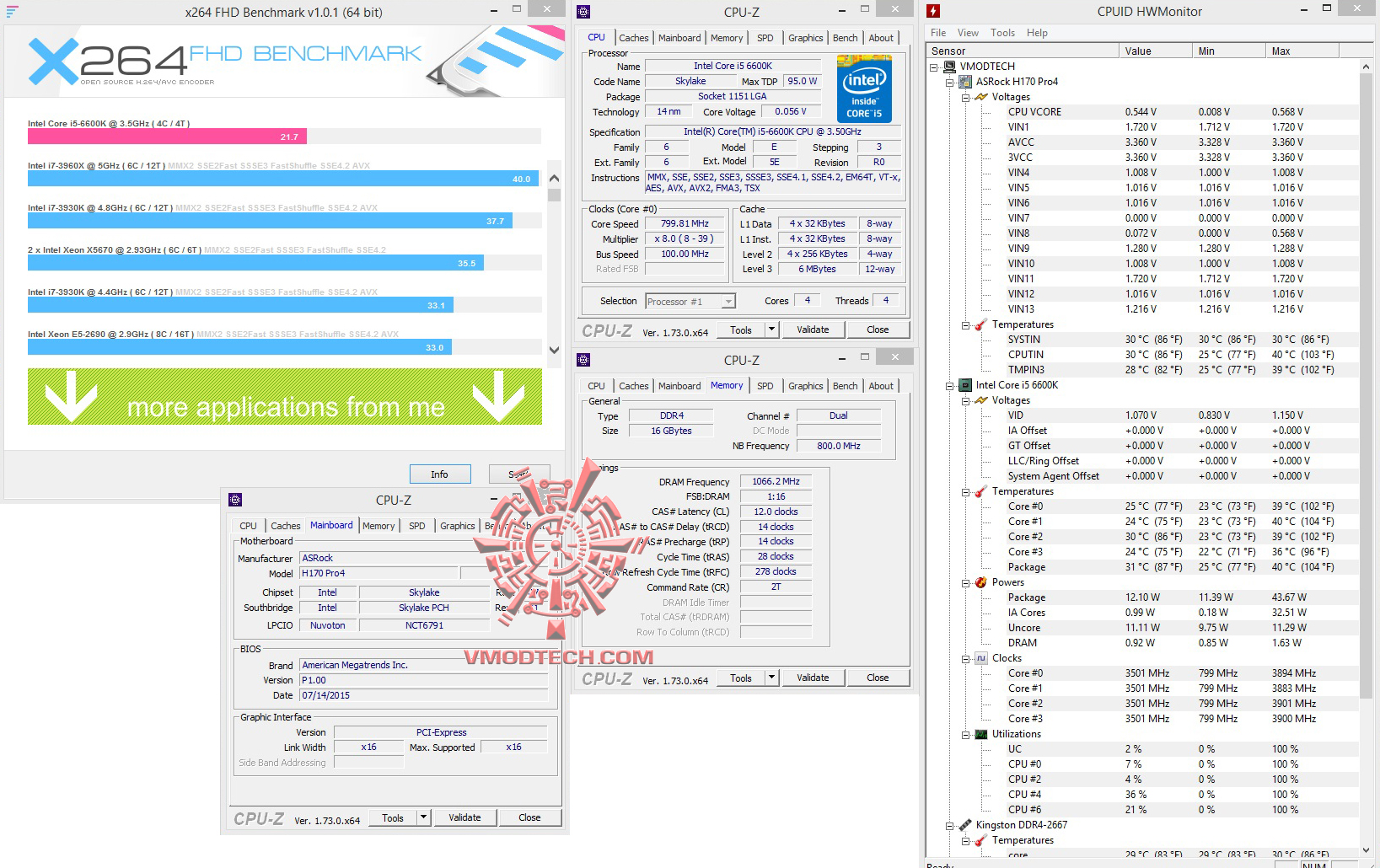Click the X264 FHD Benchmark logo
The height and width of the screenshot is (868, 1380).
tap(225, 61)
